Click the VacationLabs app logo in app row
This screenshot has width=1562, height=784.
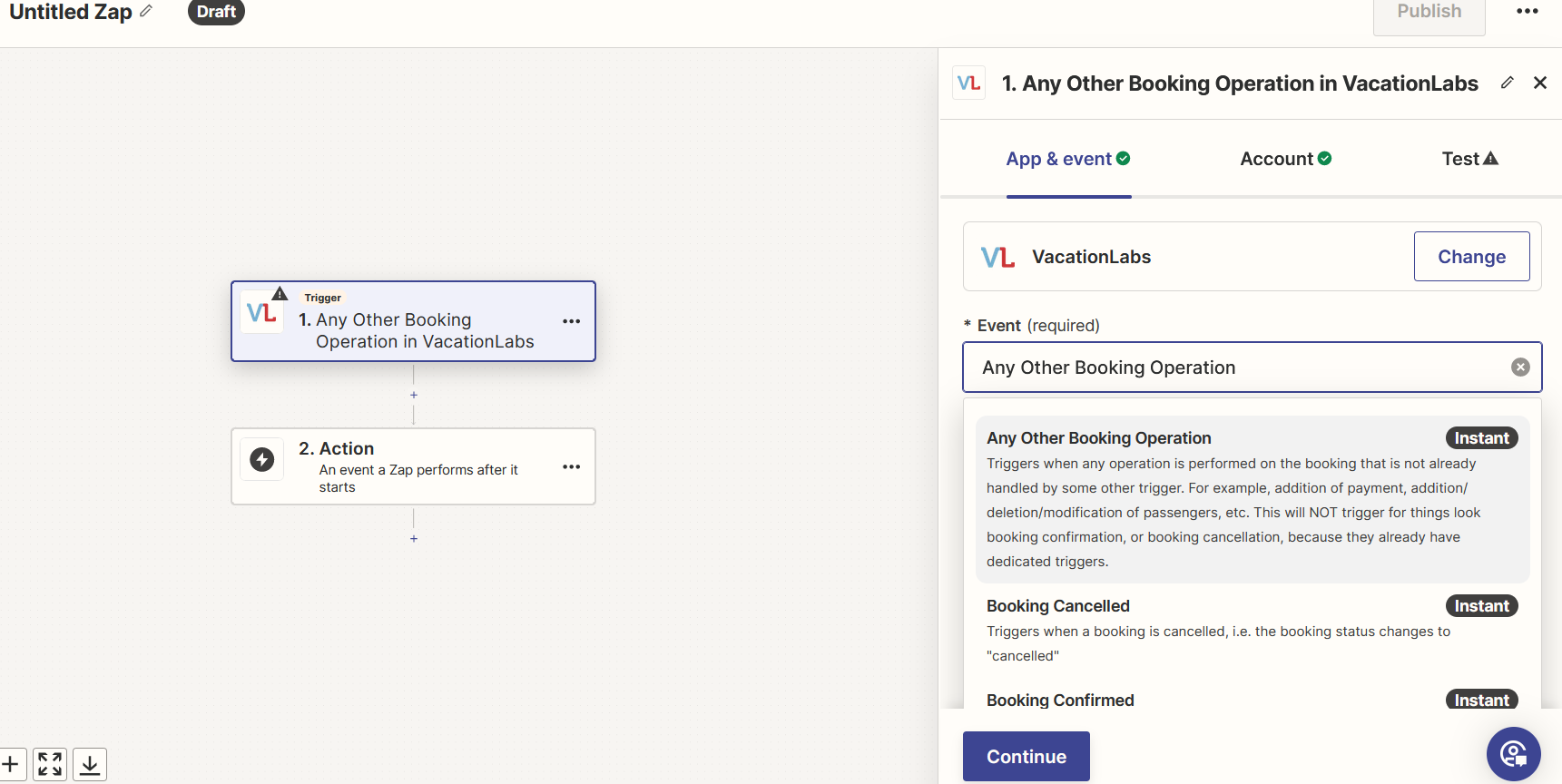(x=997, y=257)
